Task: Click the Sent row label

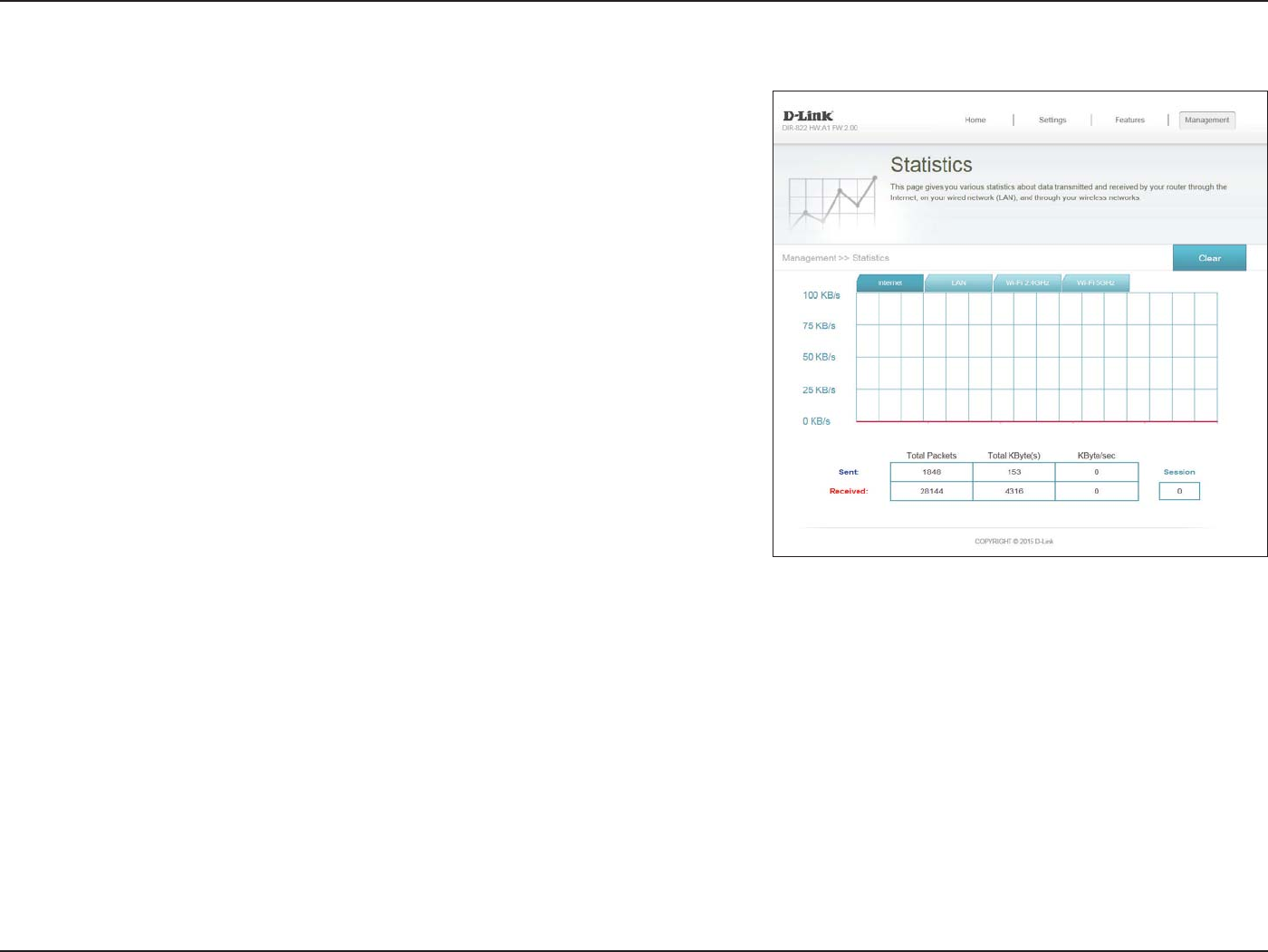Action: click(x=848, y=472)
